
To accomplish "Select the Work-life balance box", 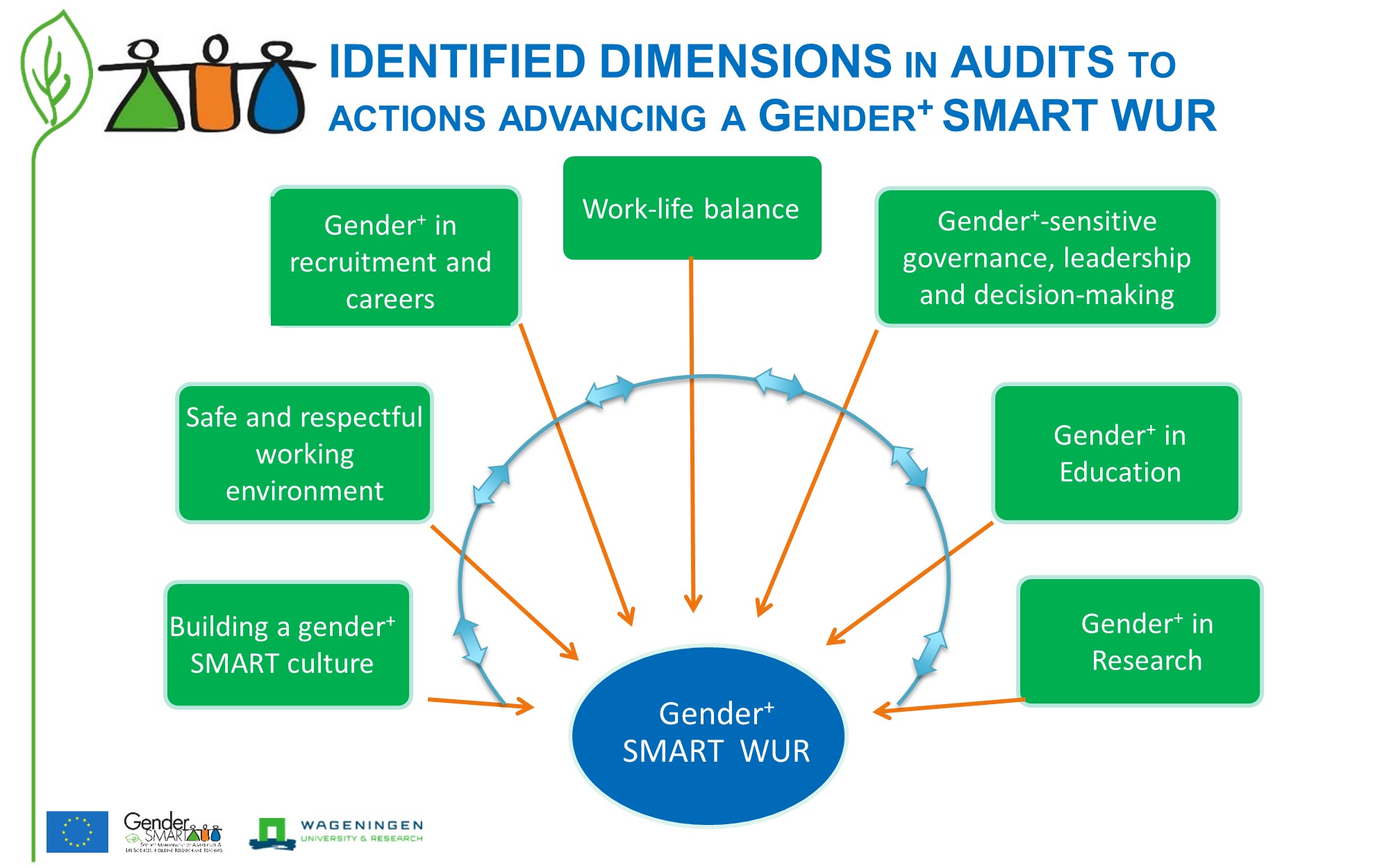I will pos(692,208).
